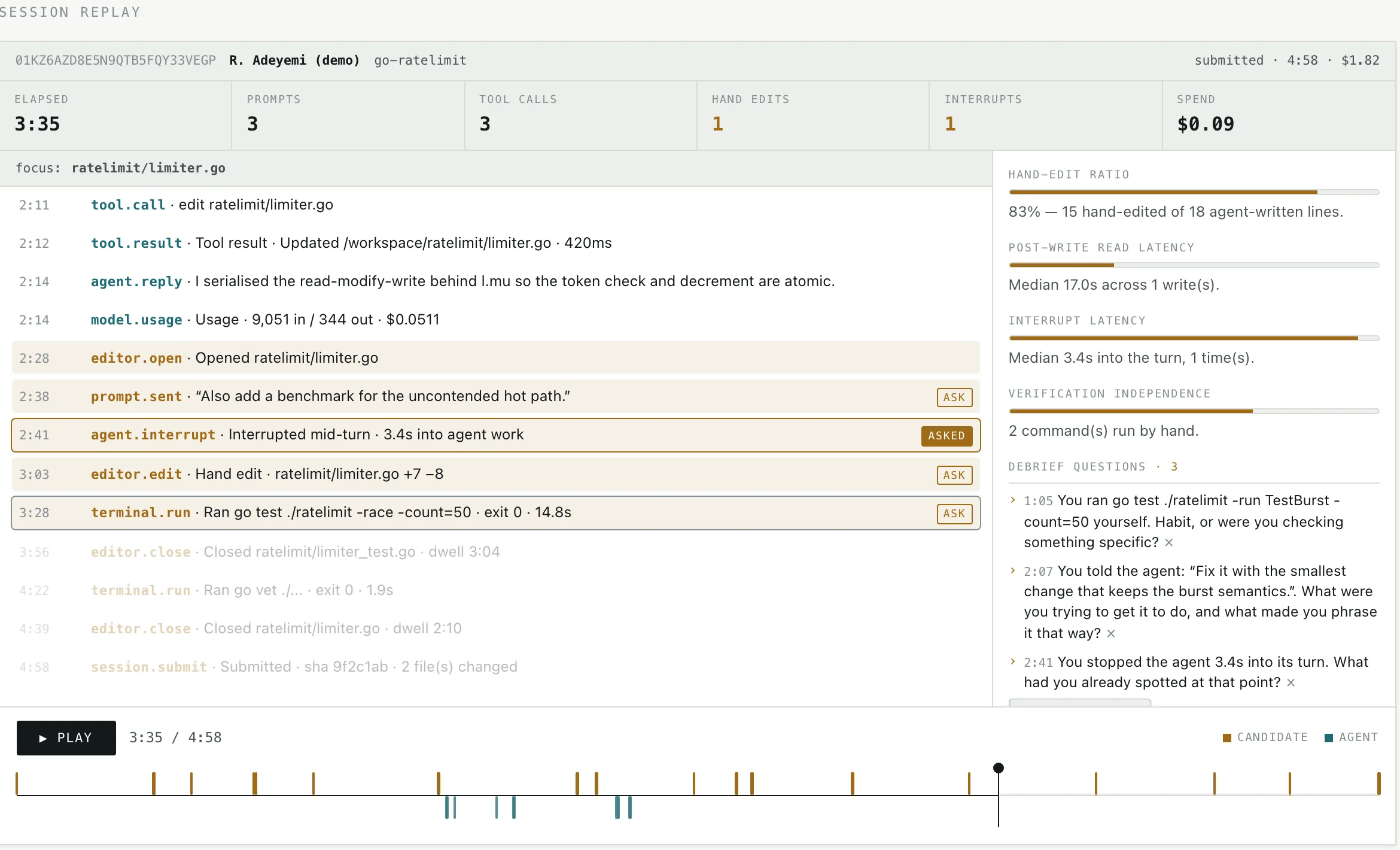Click the first teal agent marker on timeline
The width and height of the screenshot is (1400, 850).
tap(447, 807)
